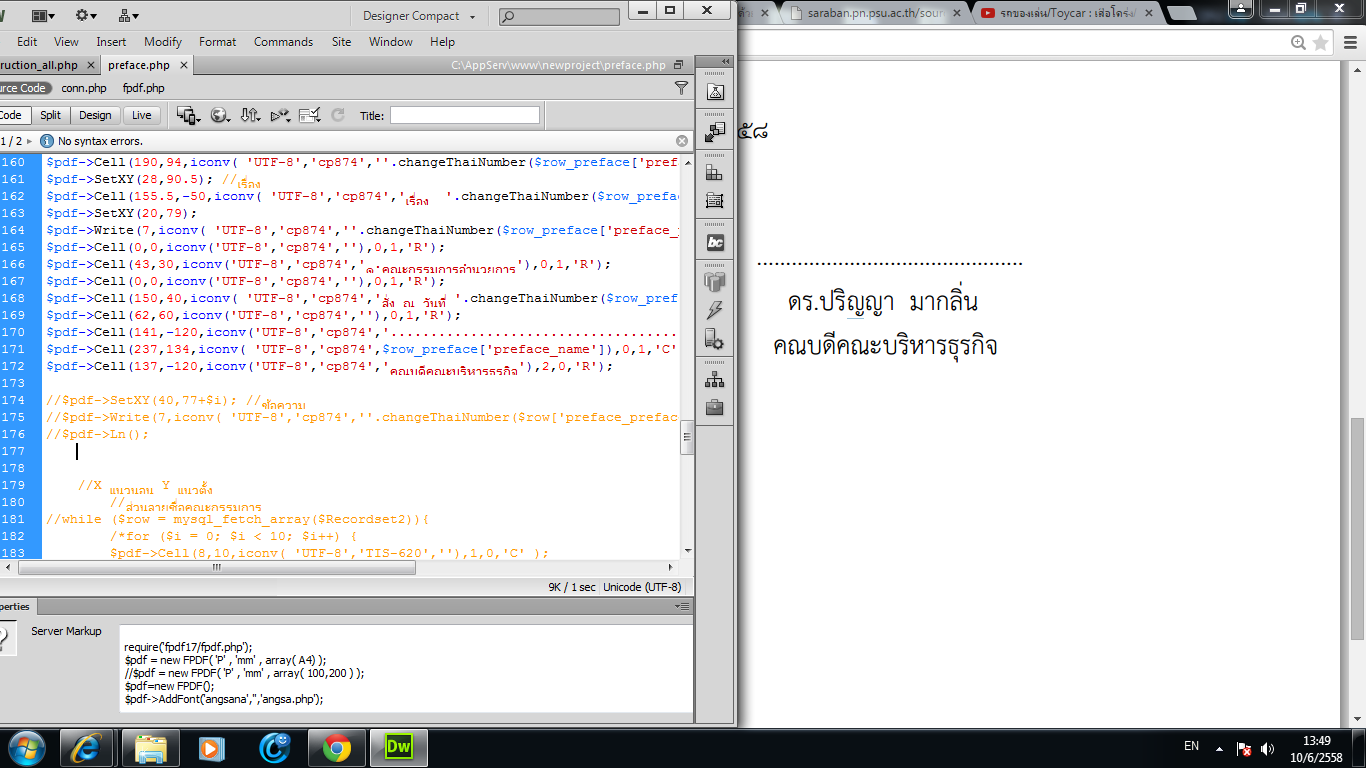Viewport: 1366px width, 768px height.
Task: Open the Modify menu
Action: (163, 42)
